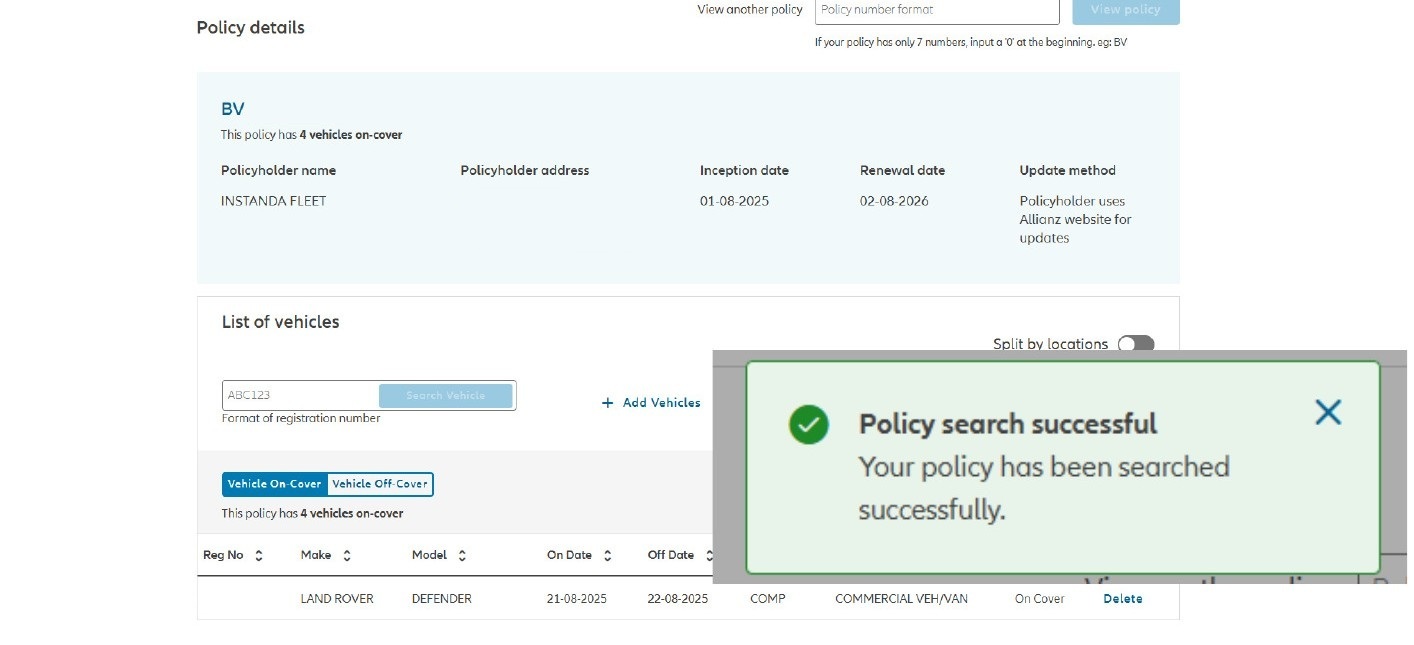Click the Off Date column header
This screenshot has width=1414, height=645.
(x=671, y=555)
